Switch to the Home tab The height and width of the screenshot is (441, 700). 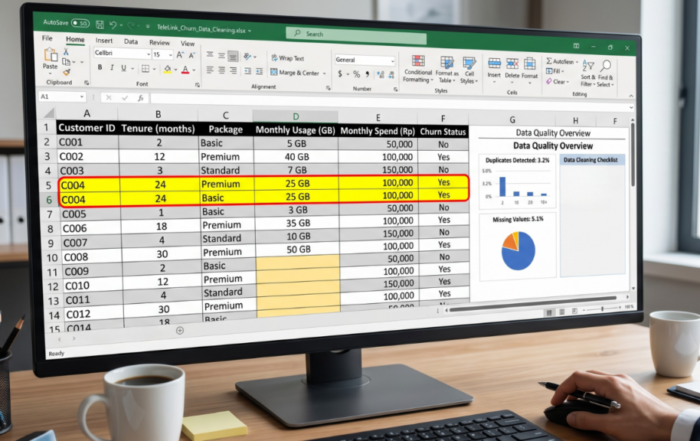pos(75,39)
